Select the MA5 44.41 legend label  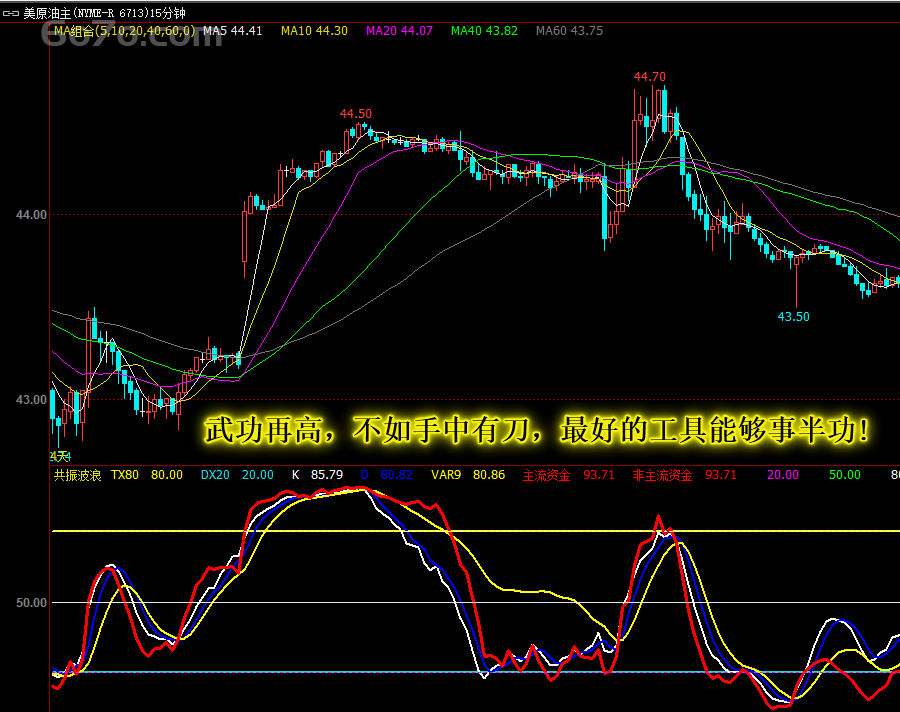pyautogui.click(x=232, y=31)
